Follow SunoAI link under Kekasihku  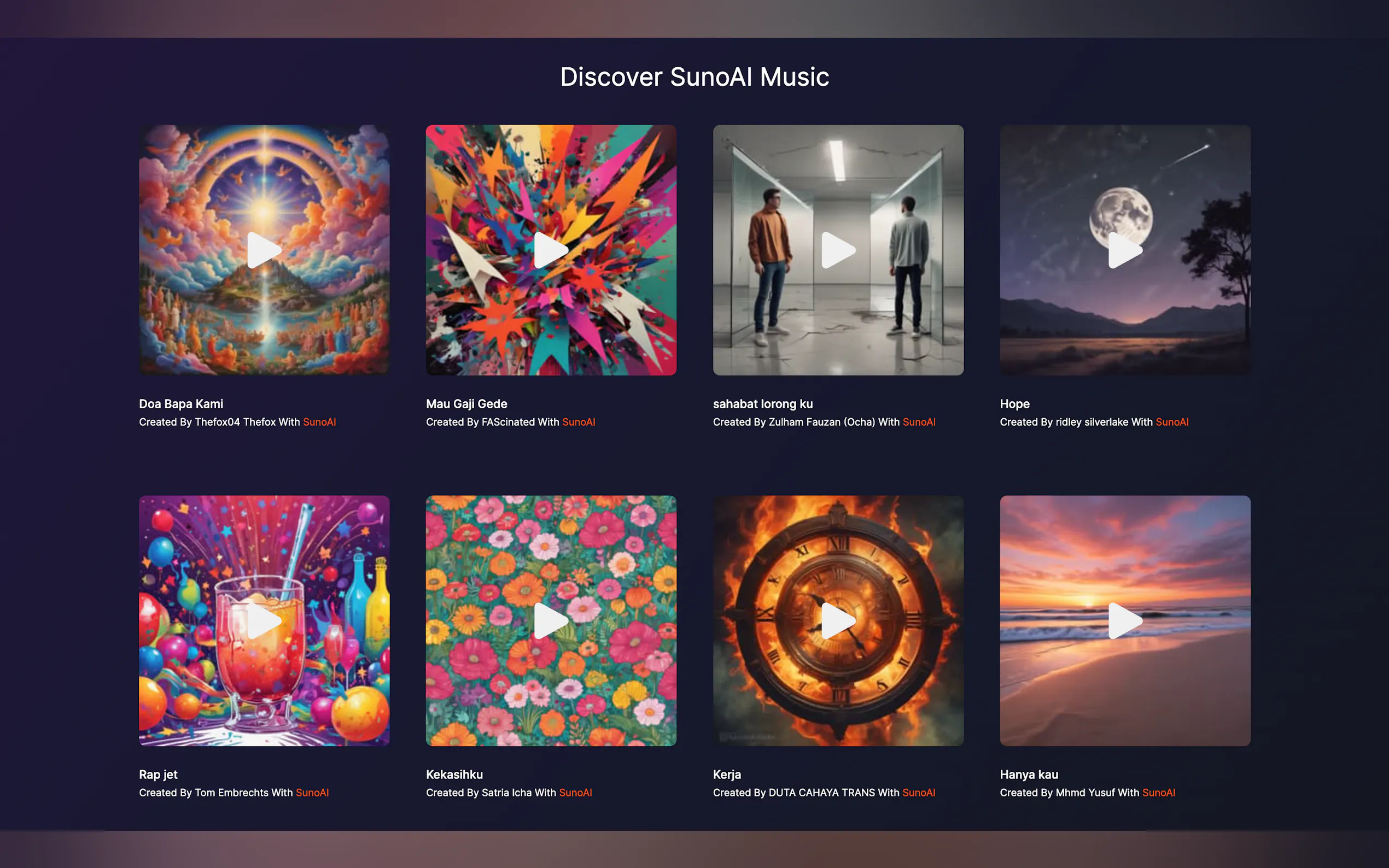[x=575, y=792]
